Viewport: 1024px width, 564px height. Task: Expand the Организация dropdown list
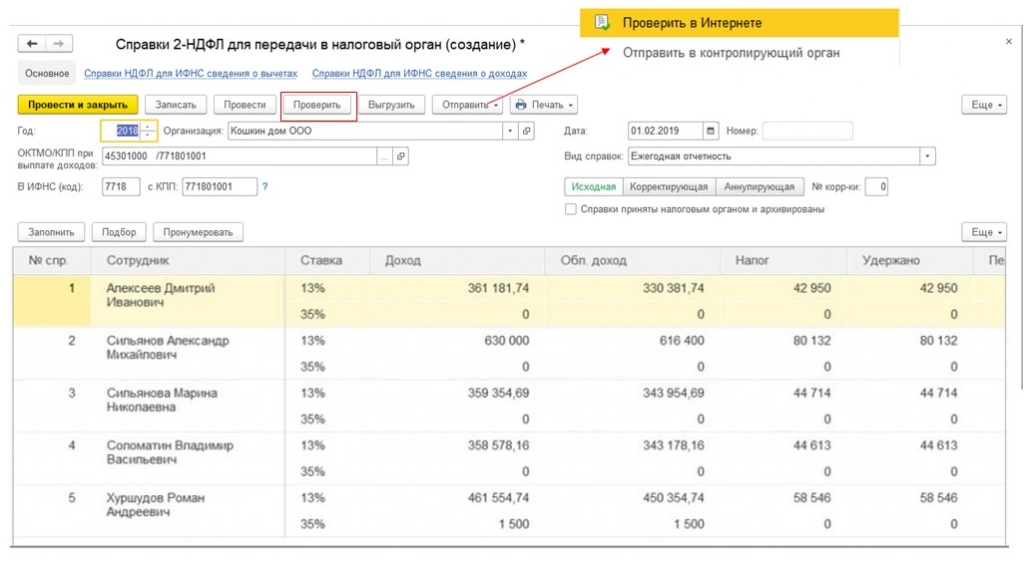coord(510,131)
